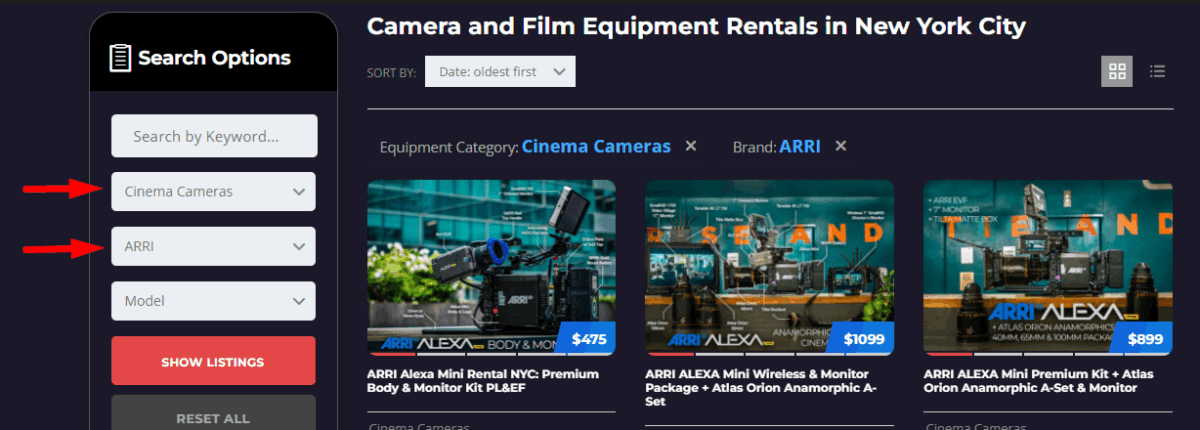Switch to grid view layout
The height and width of the screenshot is (430, 1200).
click(1117, 71)
